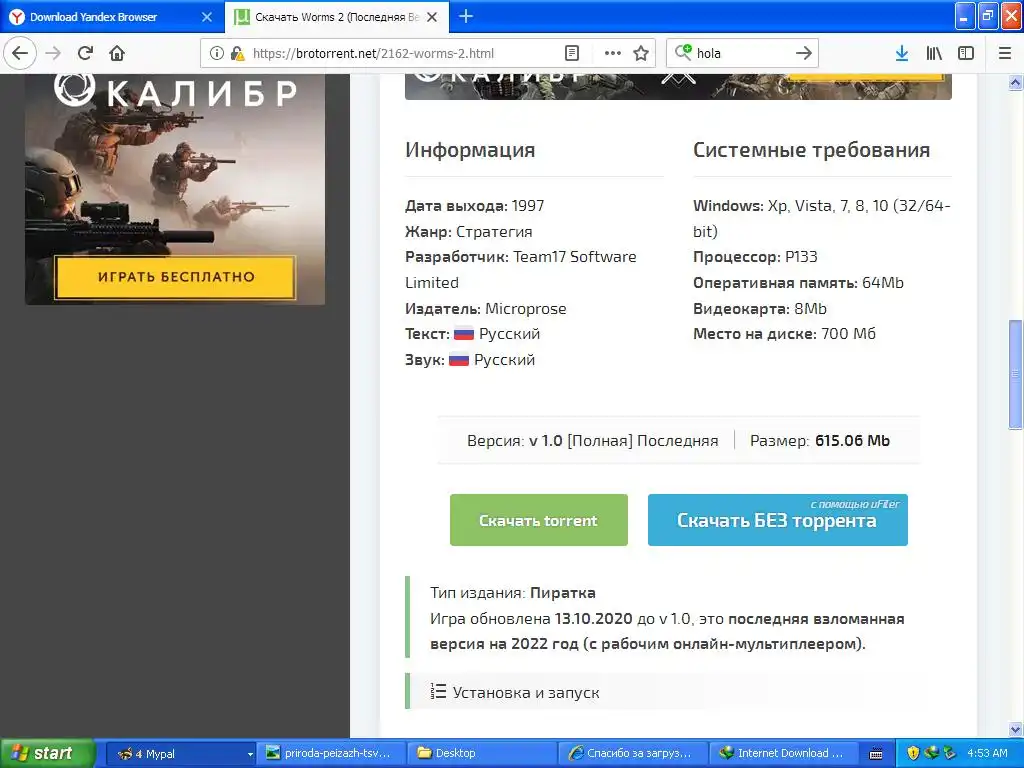The height and width of the screenshot is (768, 1024).
Task: Click the scrollbar up arrow
Action: (x=1015, y=82)
